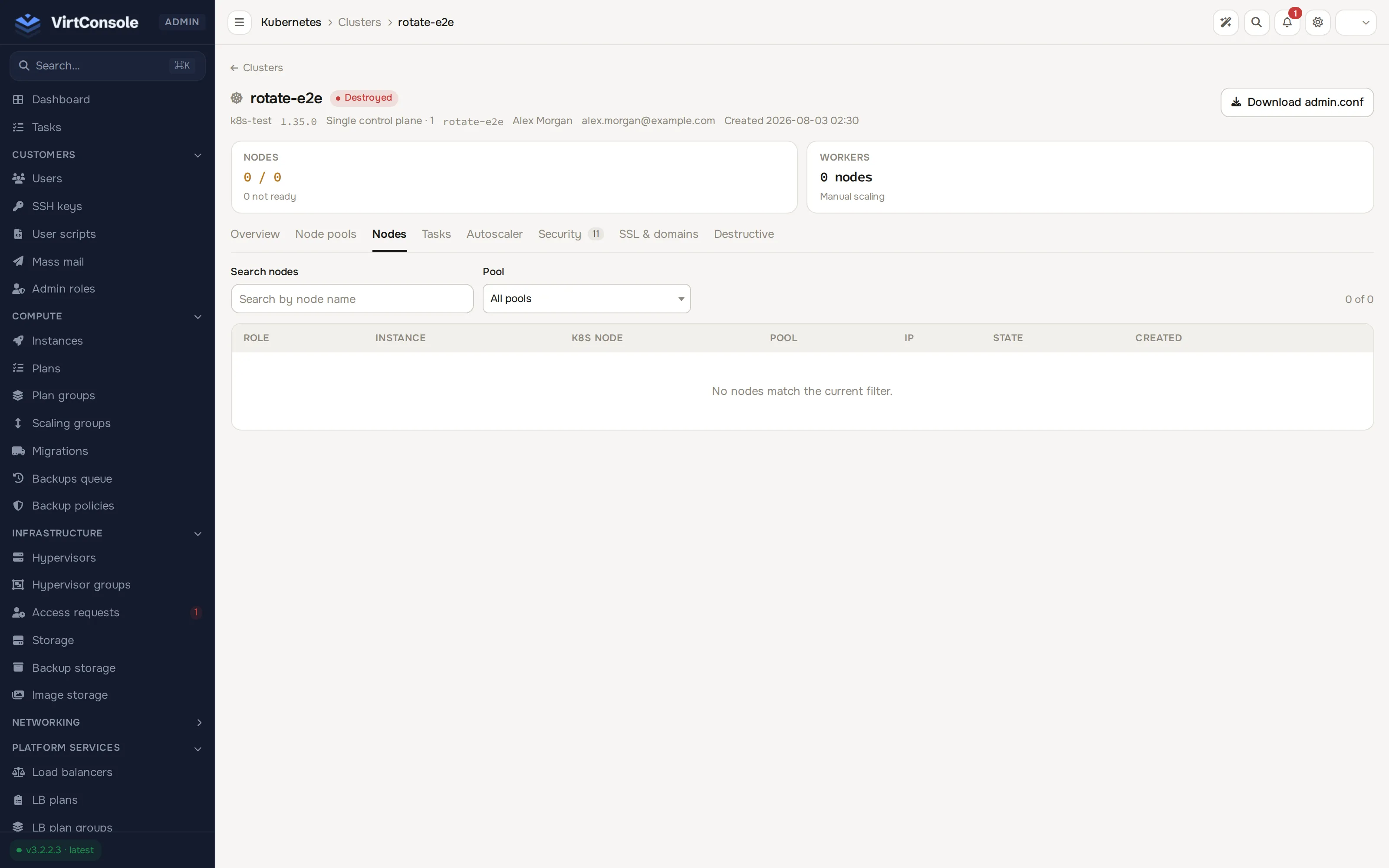Open the Autoscaler tab
The image size is (1389, 868).
tap(494, 233)
